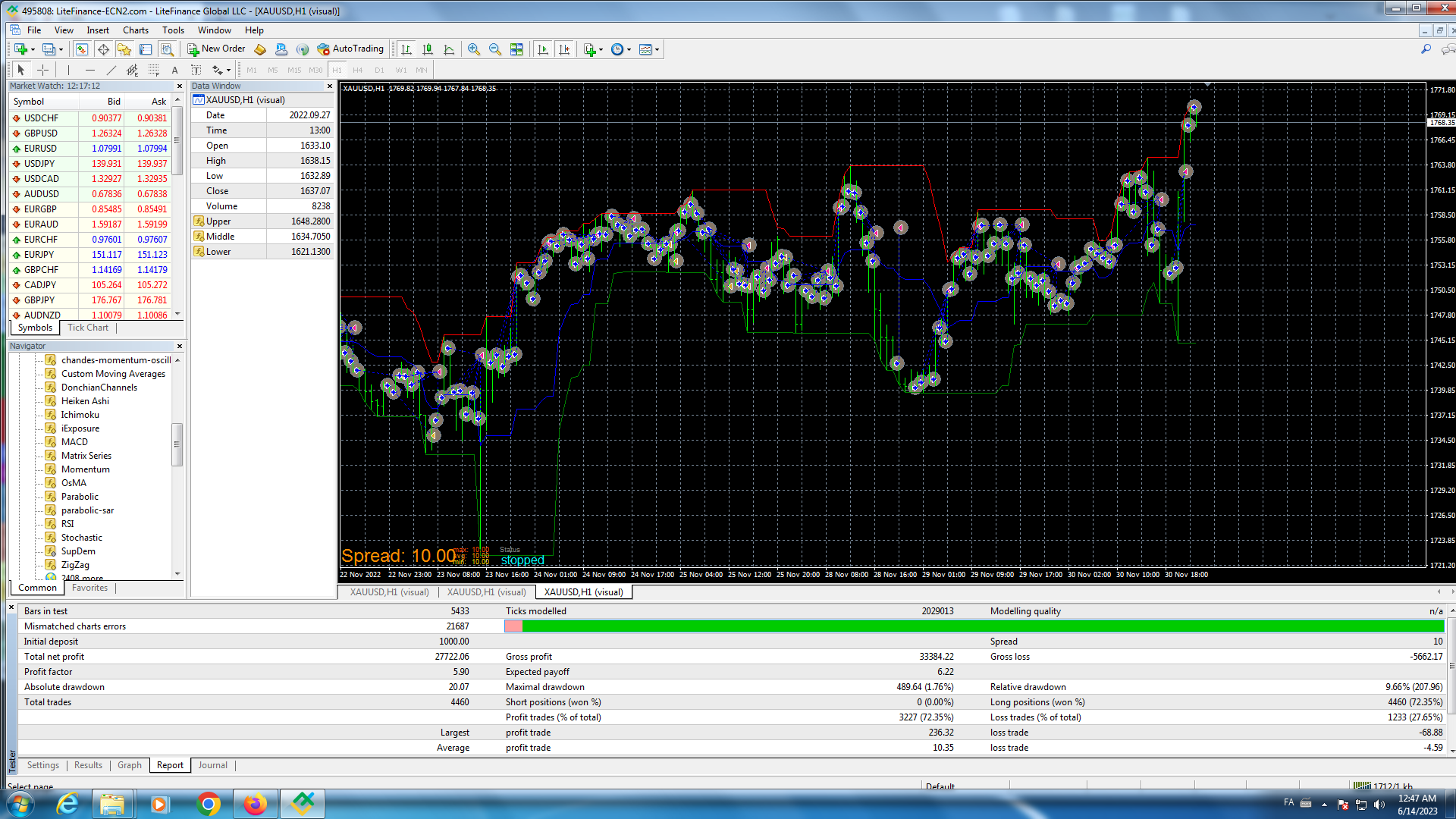Toggle the Auto Scroll chart icon
The width and height of the screenshot is (1456, 819).
click(543, 49)
